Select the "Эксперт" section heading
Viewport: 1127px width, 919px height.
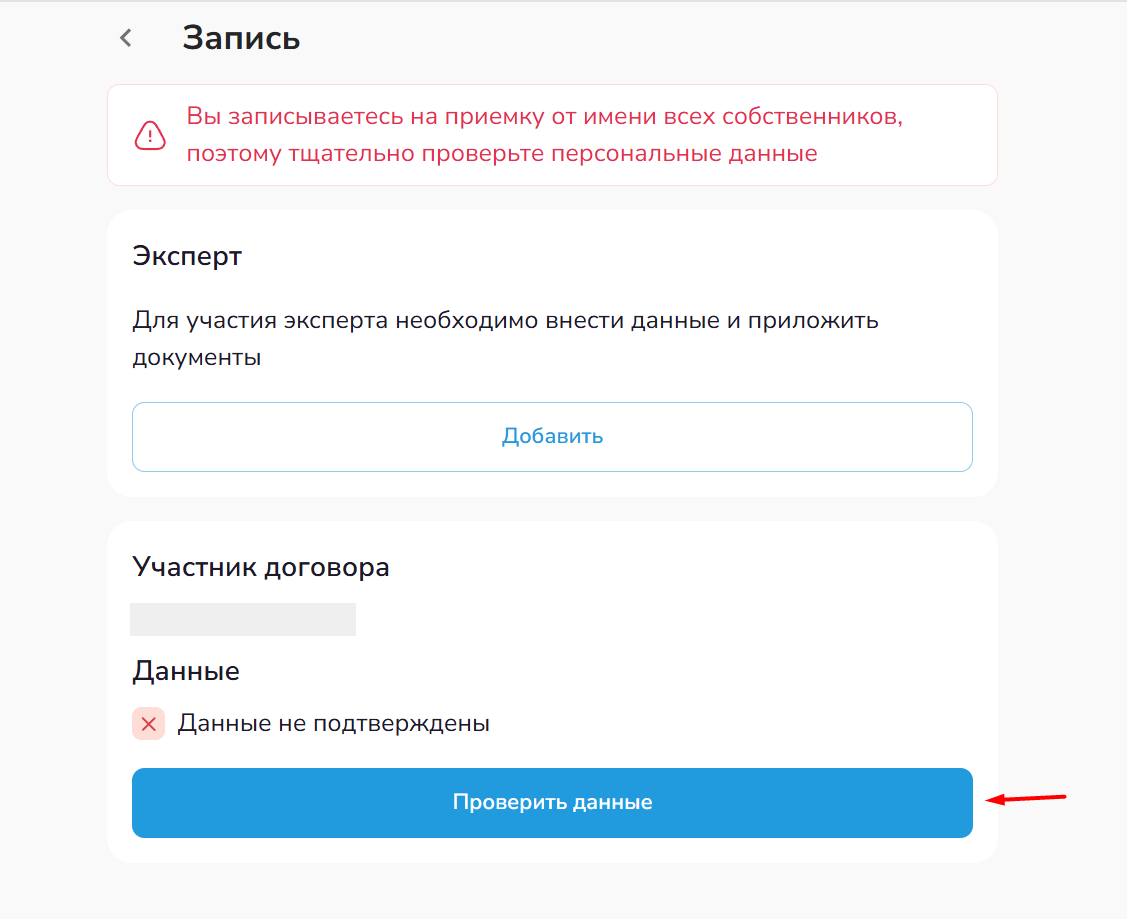pyautogui.click(x=187, y=256)
